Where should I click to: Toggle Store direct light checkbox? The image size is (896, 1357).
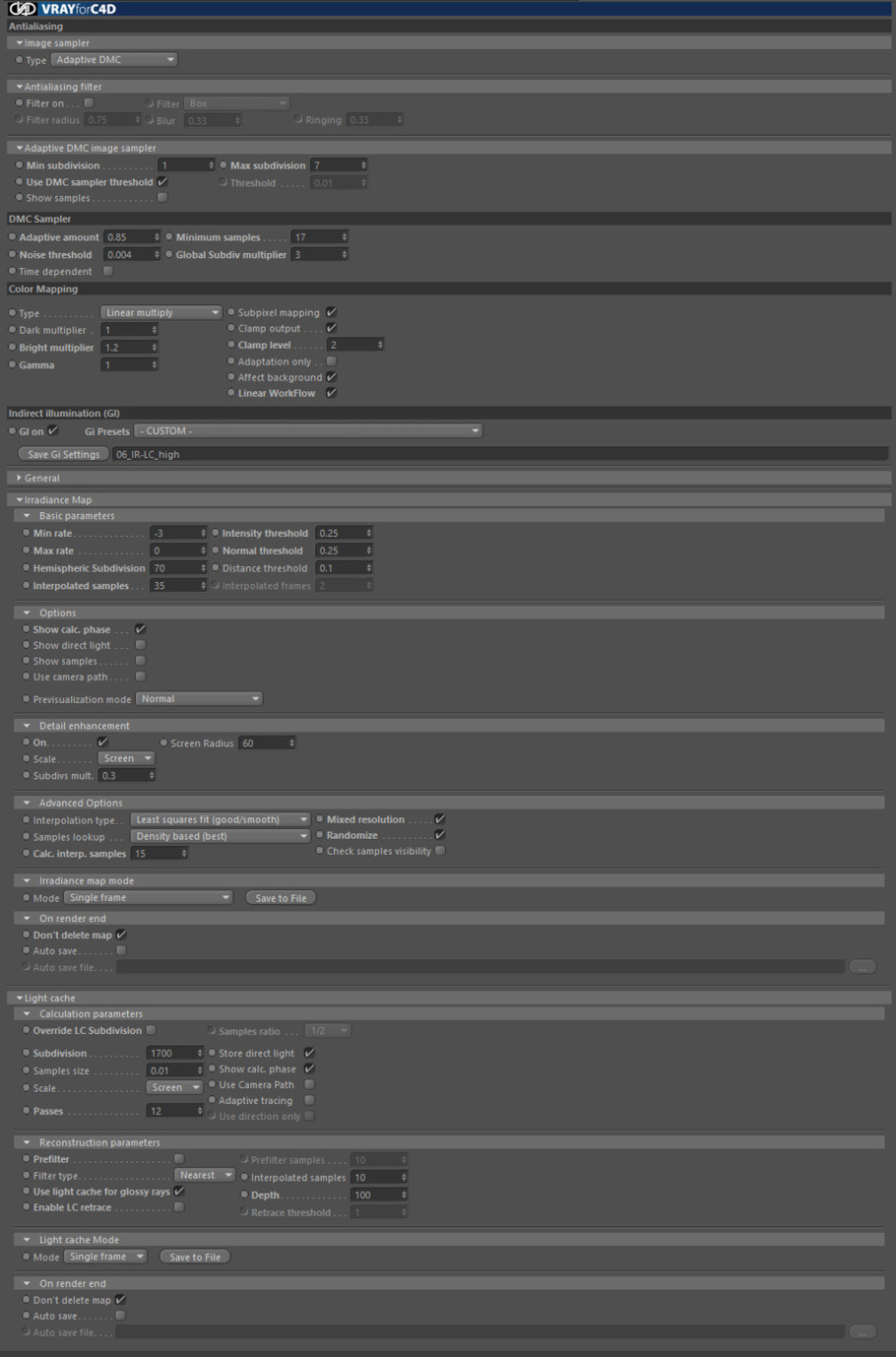click(x=309, y=1053)
